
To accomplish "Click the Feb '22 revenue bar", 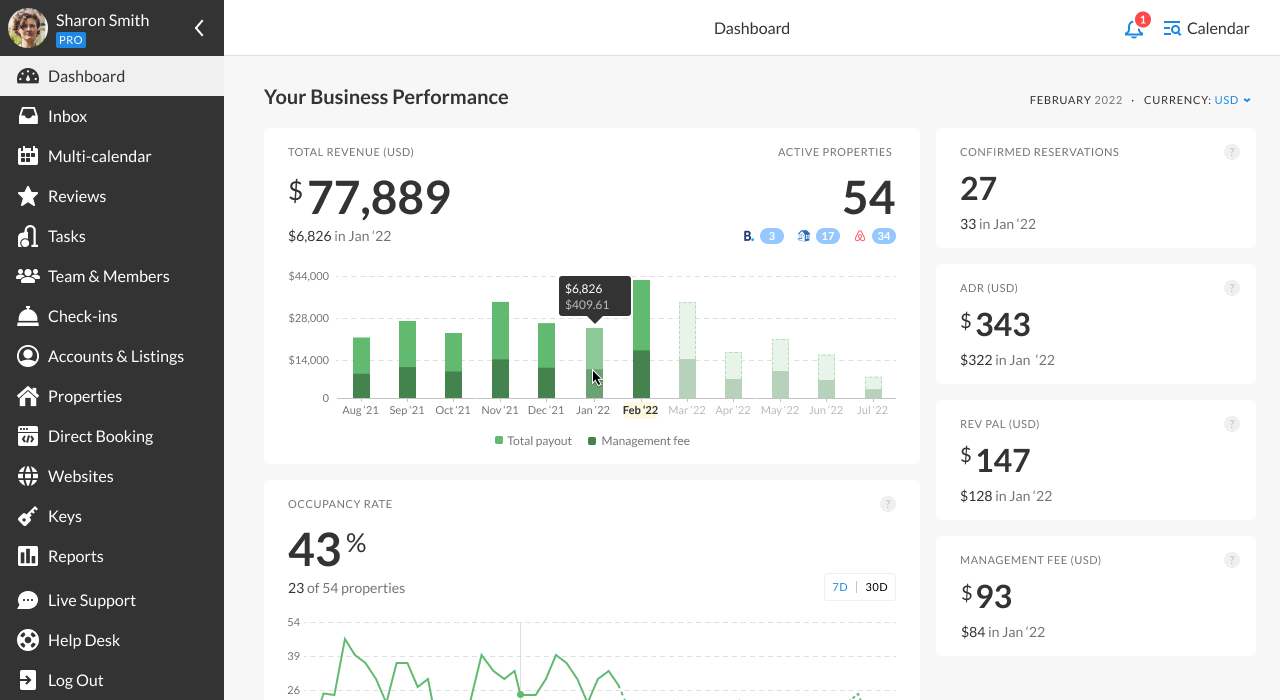I will coord(641,340).
